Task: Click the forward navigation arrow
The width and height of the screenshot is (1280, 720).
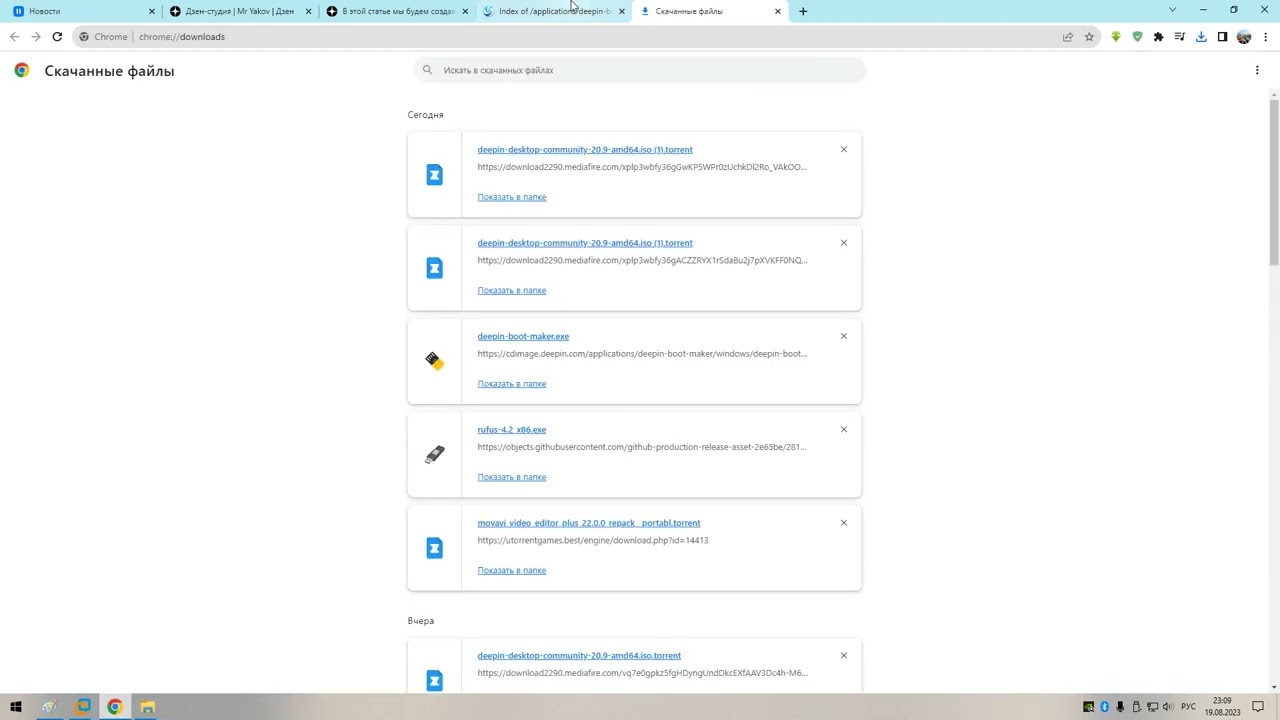Action: pos(36,37)
